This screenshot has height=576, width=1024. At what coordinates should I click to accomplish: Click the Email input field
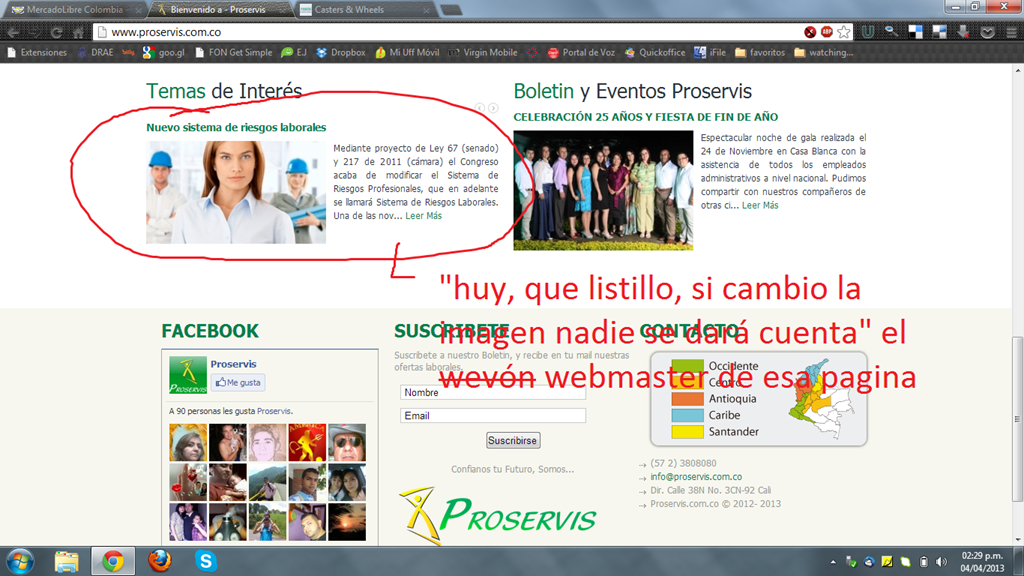(x=492, y=415)
